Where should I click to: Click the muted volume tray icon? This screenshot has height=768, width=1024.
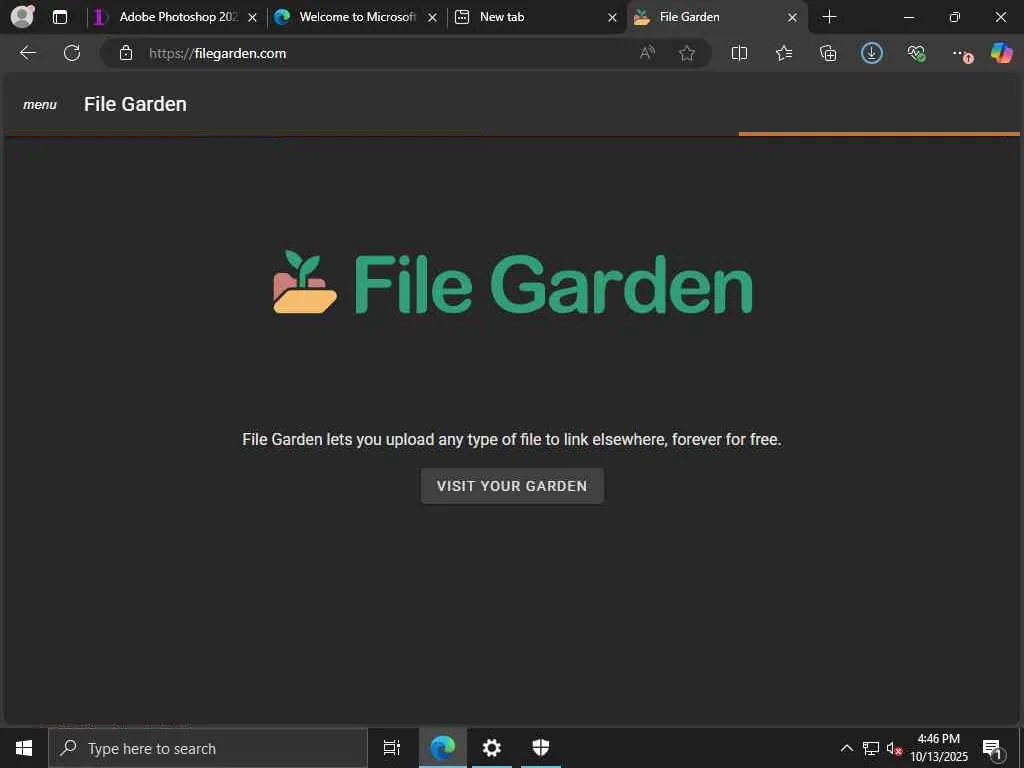(894, 748)
